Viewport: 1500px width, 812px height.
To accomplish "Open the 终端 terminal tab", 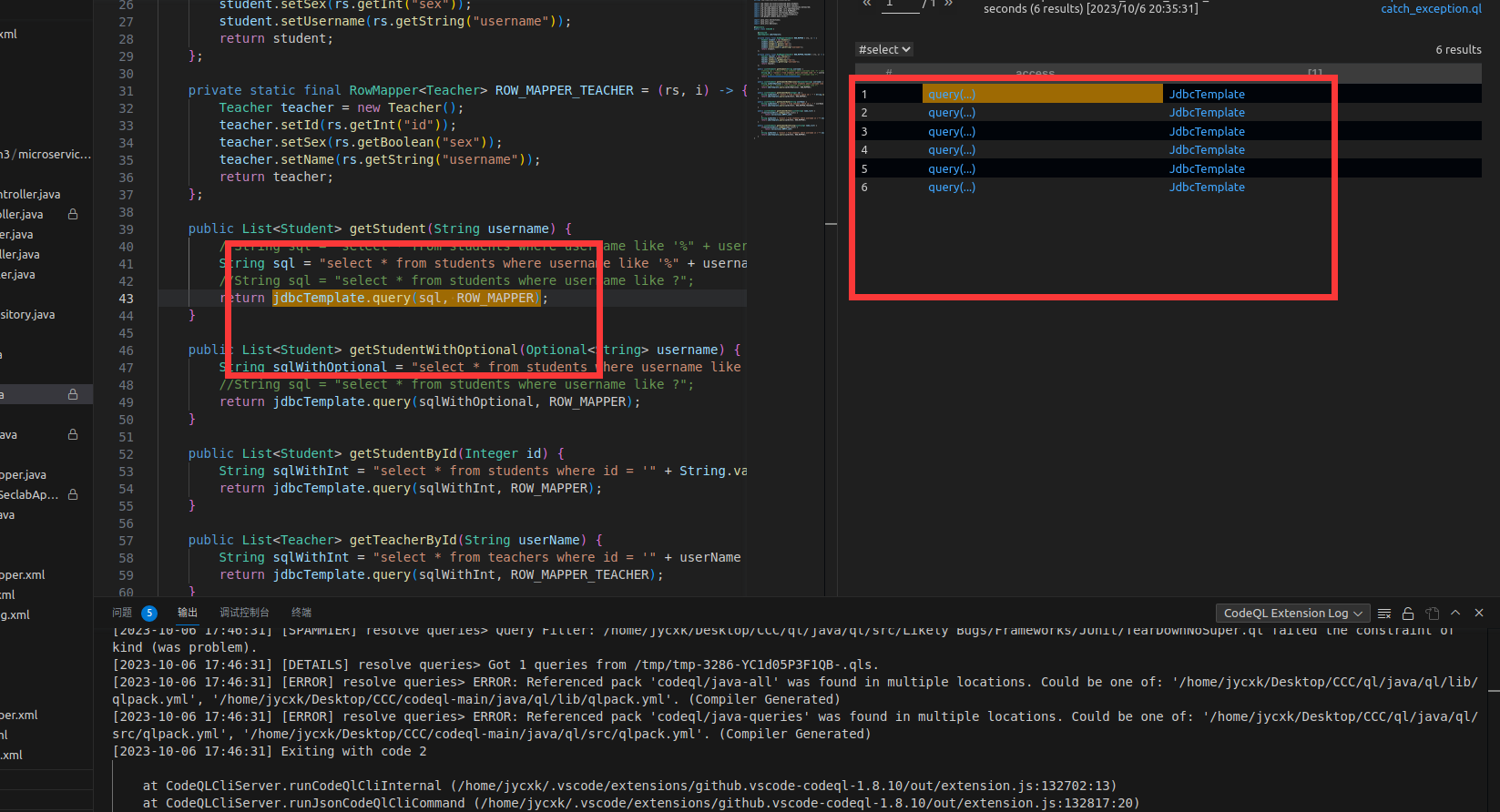I will 301,613.
